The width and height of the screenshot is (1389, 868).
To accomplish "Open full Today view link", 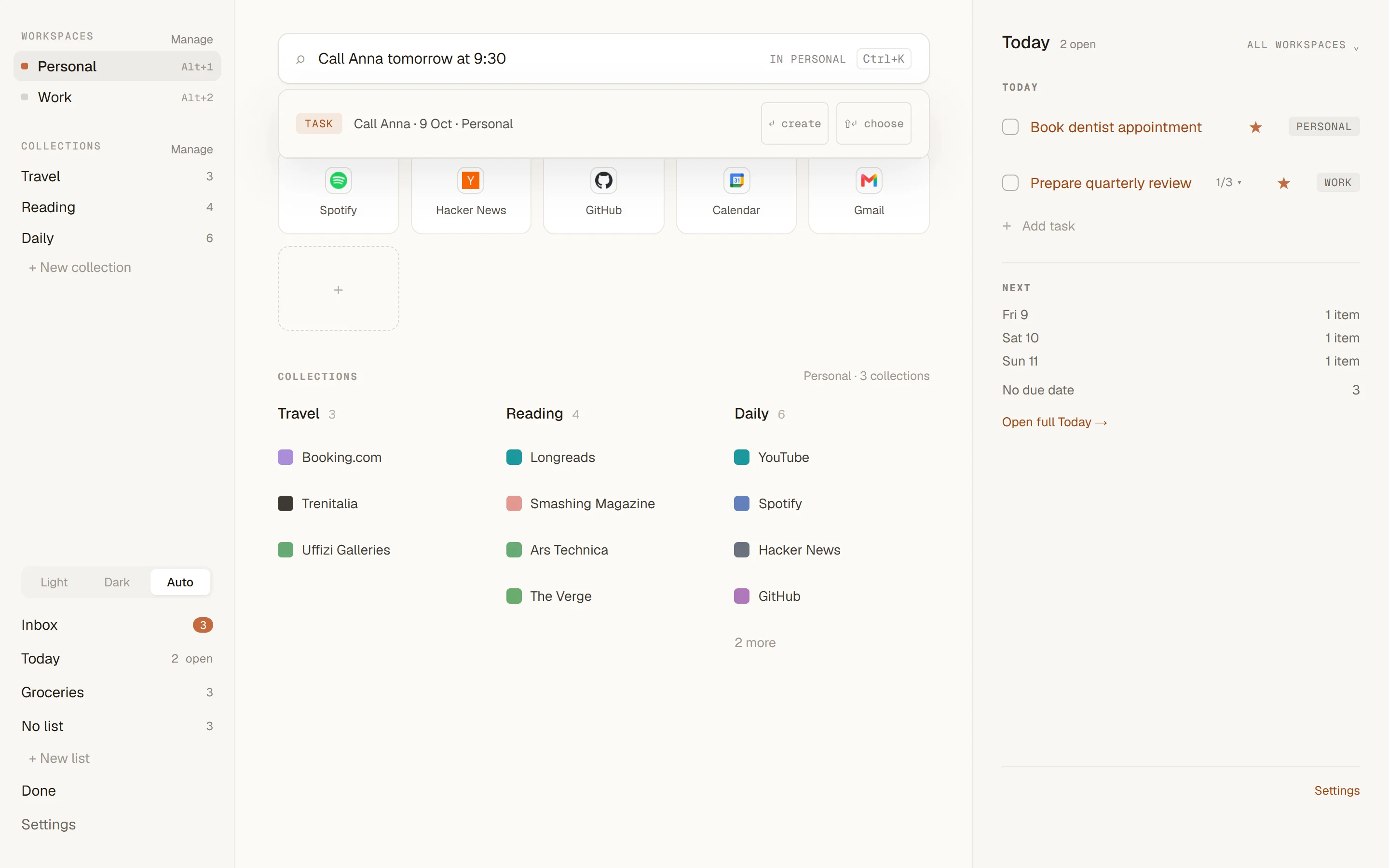I will (x=1054, y=422).
